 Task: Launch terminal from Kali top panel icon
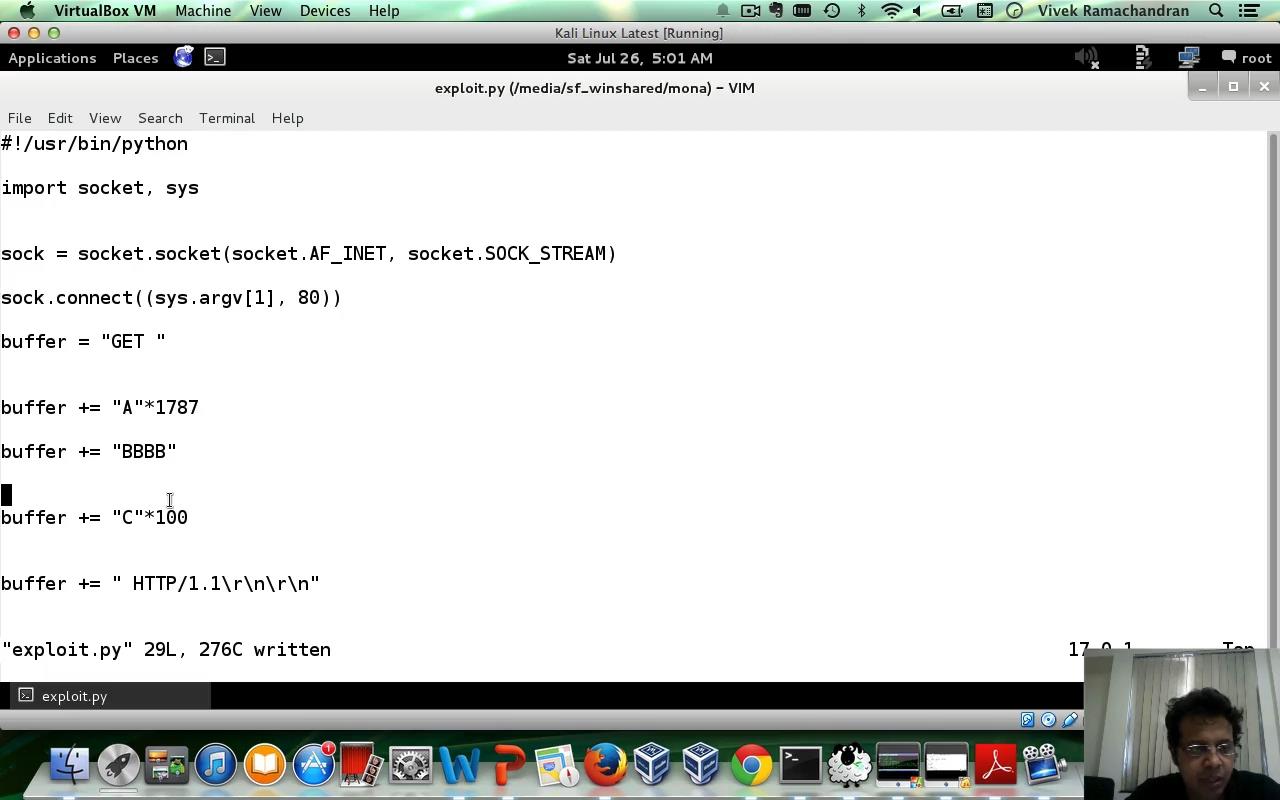(215, 57)
